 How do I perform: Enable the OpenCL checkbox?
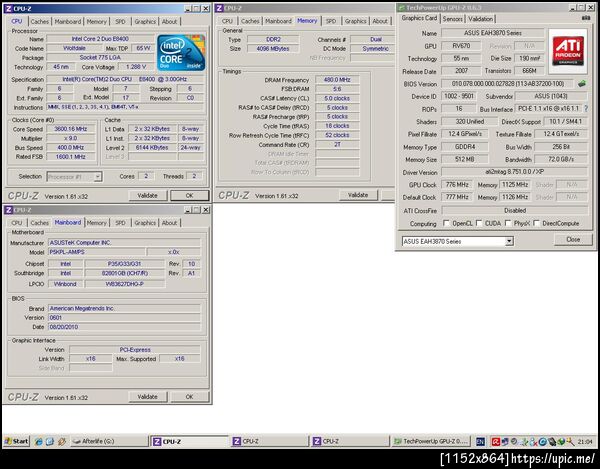[445, 223]
